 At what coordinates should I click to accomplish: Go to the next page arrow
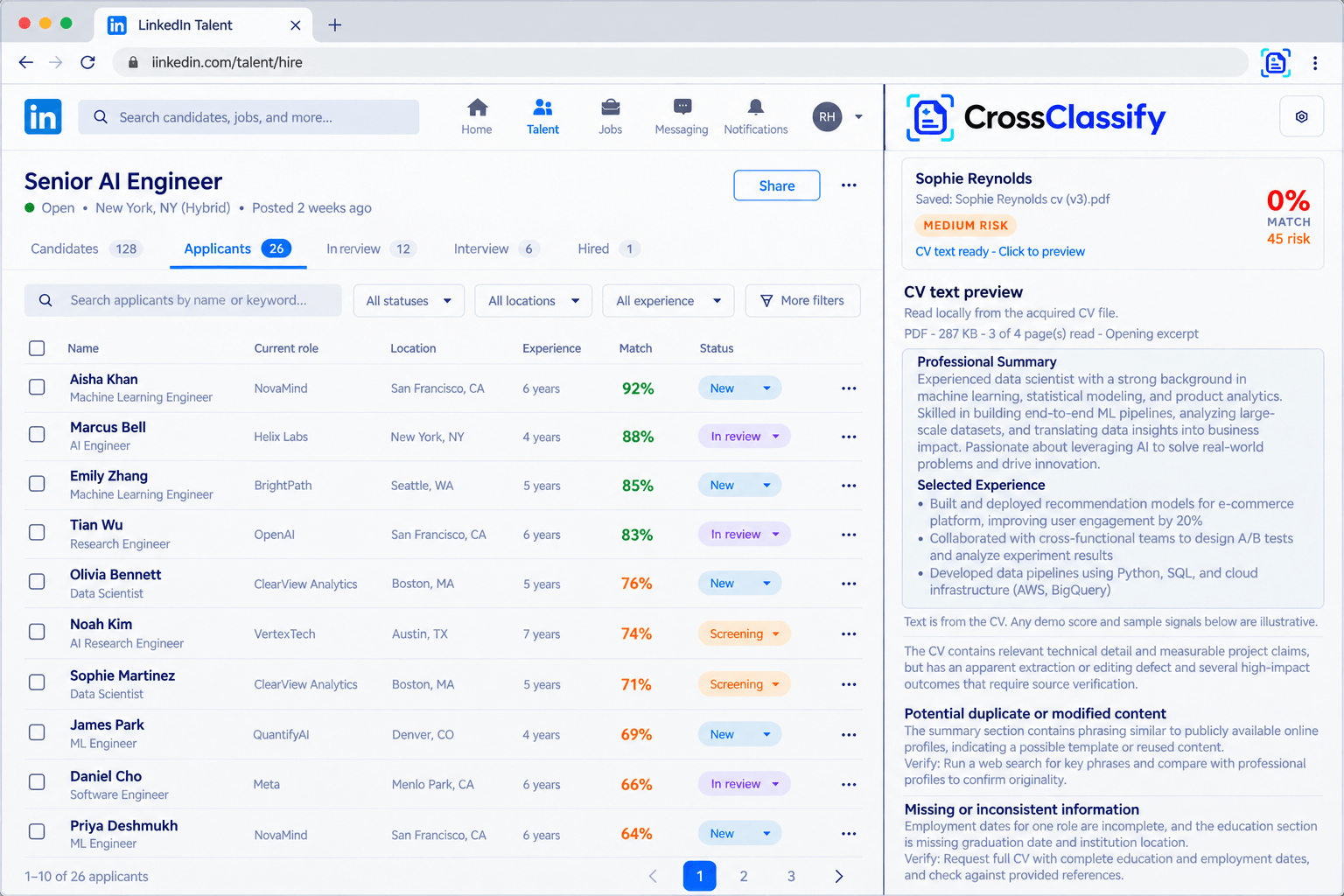tap(839, 876)
